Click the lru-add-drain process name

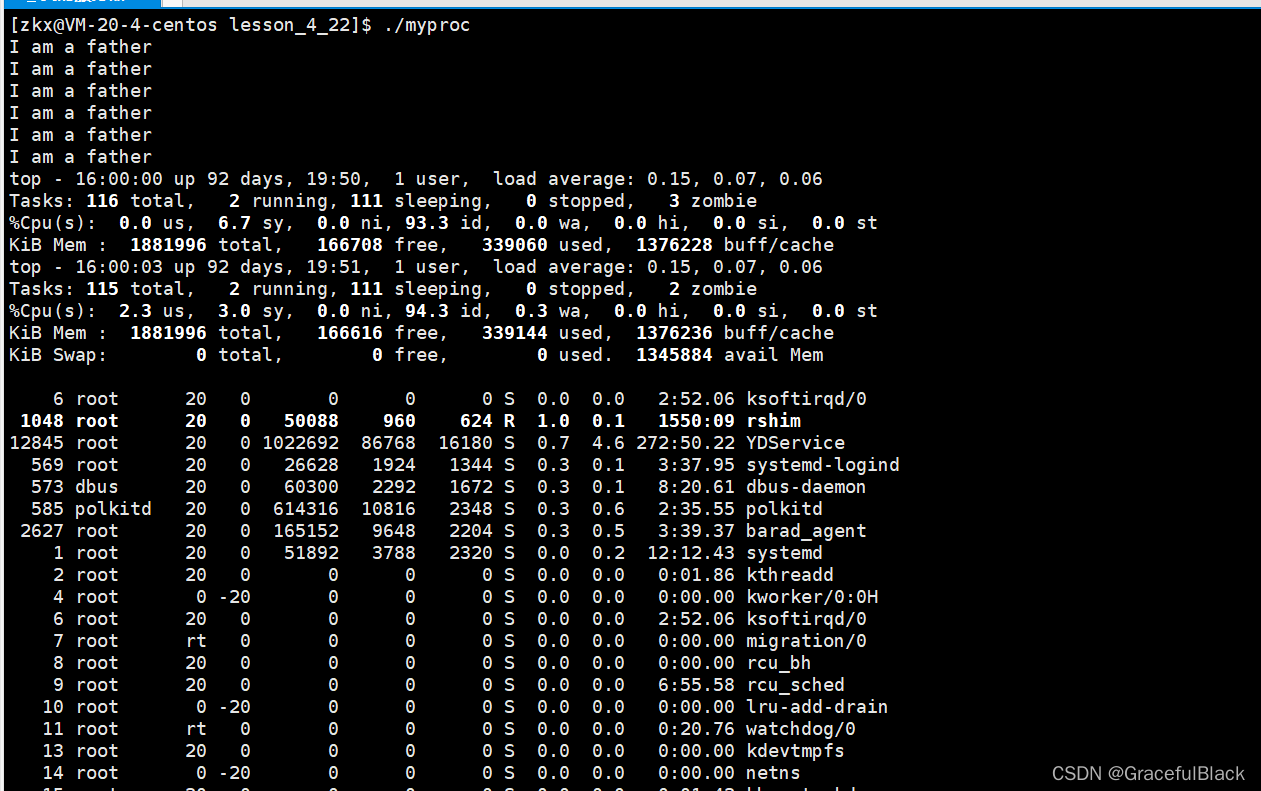tap(817, 707)
